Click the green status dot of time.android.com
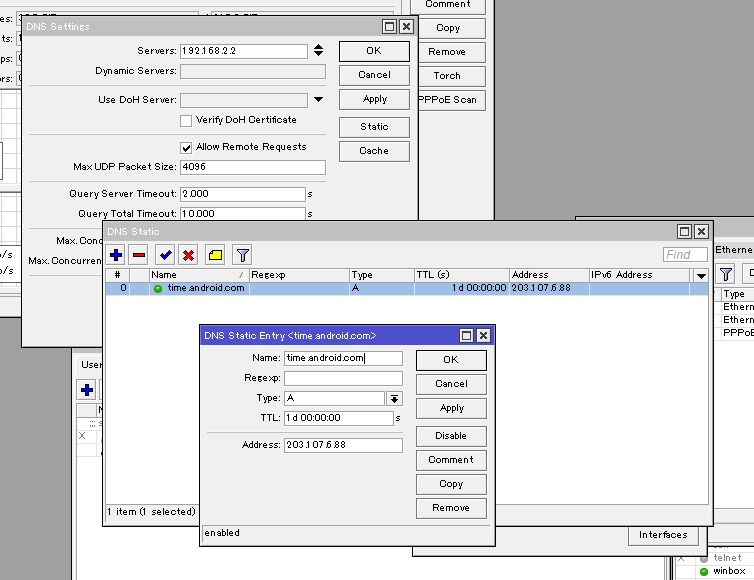Viewport: 754px width, 580px height. coord(157,288)
